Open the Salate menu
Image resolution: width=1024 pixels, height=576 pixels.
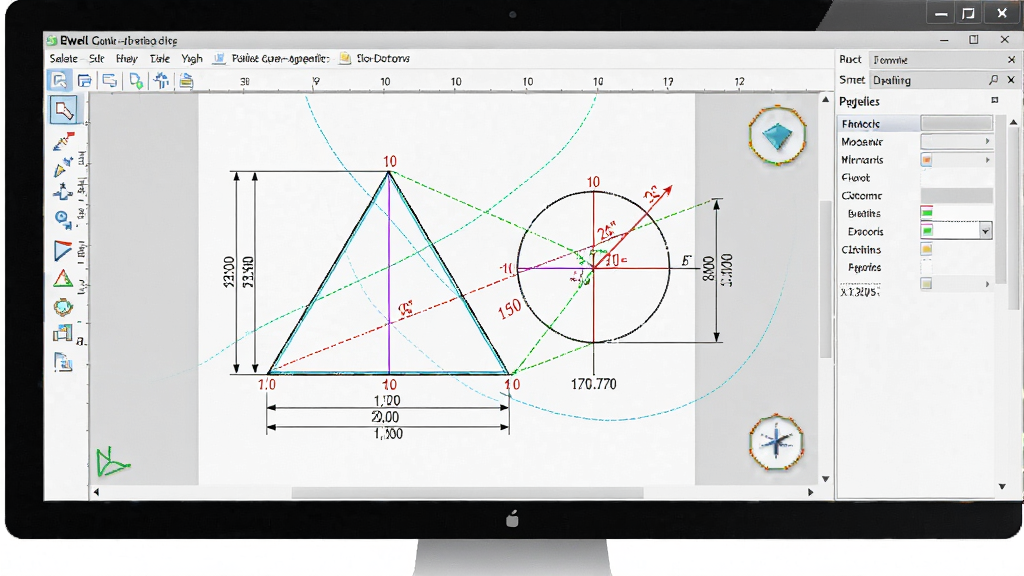63,59
